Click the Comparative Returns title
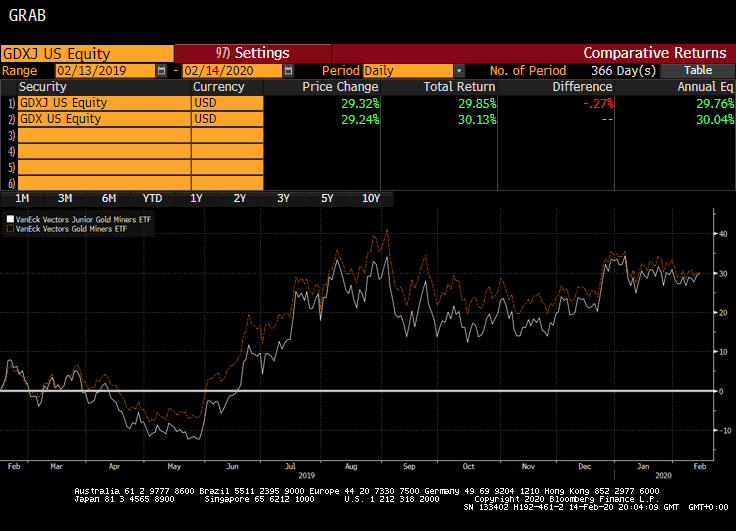This screenshot has width=736, height=531. tap(655, 53)
